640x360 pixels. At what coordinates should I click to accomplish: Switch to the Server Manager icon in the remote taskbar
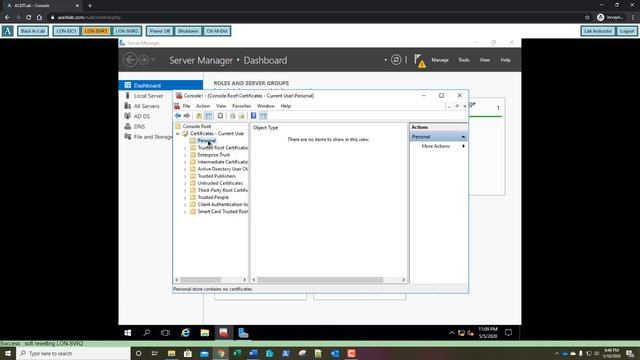tap(243, 333)
